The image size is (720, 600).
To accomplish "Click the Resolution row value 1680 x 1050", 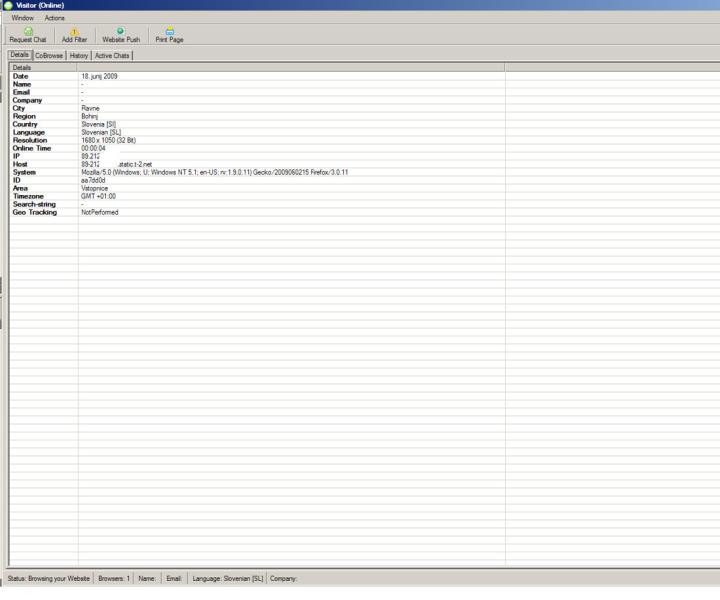I will click(107, 140).
